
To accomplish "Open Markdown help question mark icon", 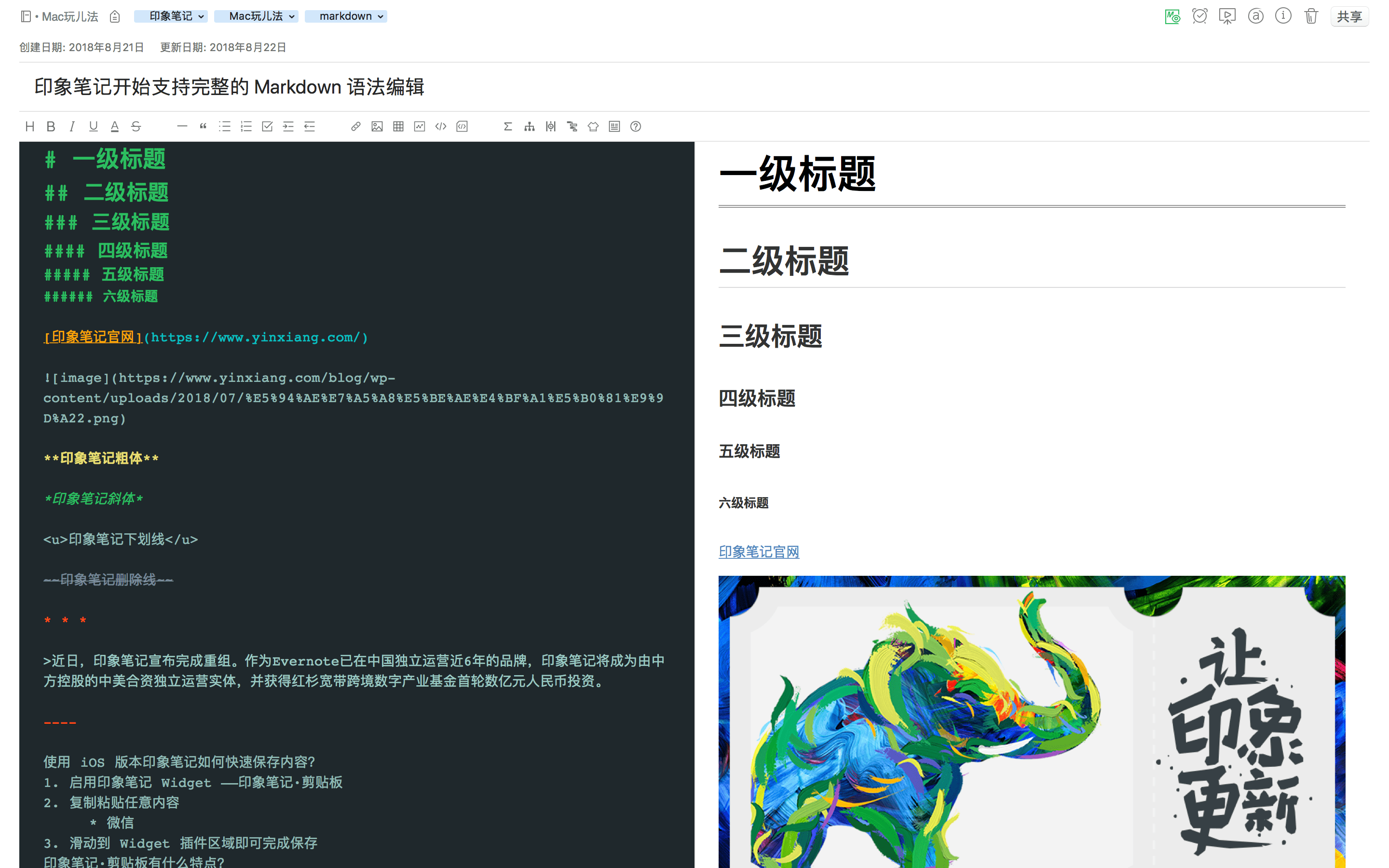I will (x=636, y=126).
